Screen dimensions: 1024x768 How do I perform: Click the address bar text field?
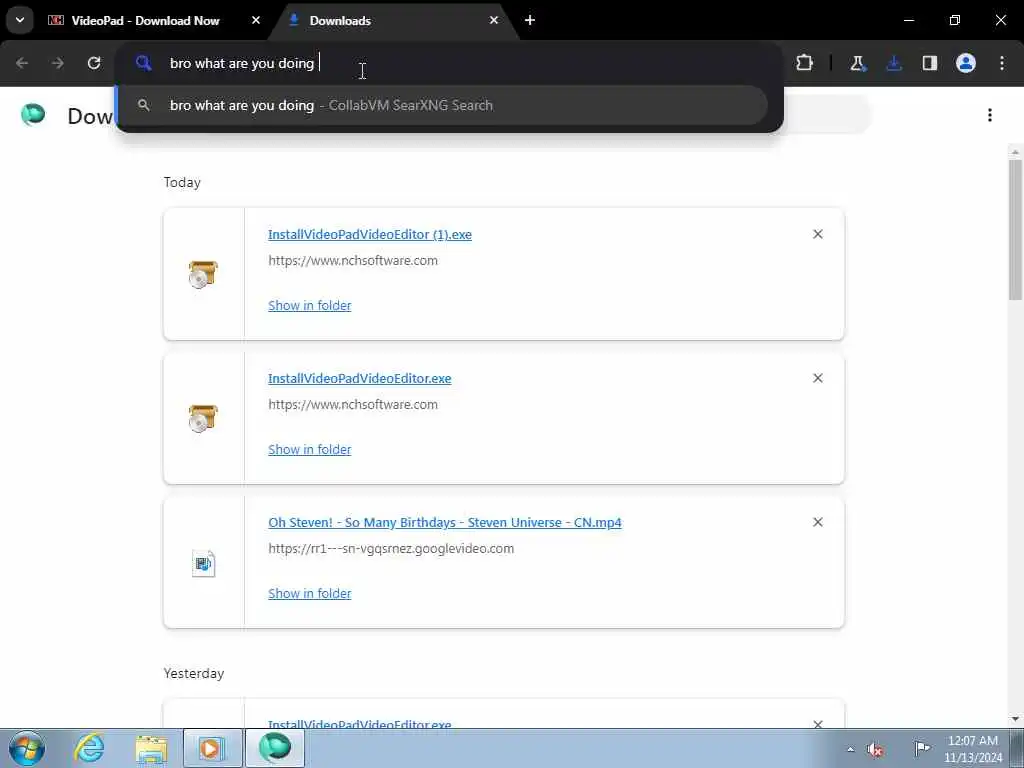(451, 63)
